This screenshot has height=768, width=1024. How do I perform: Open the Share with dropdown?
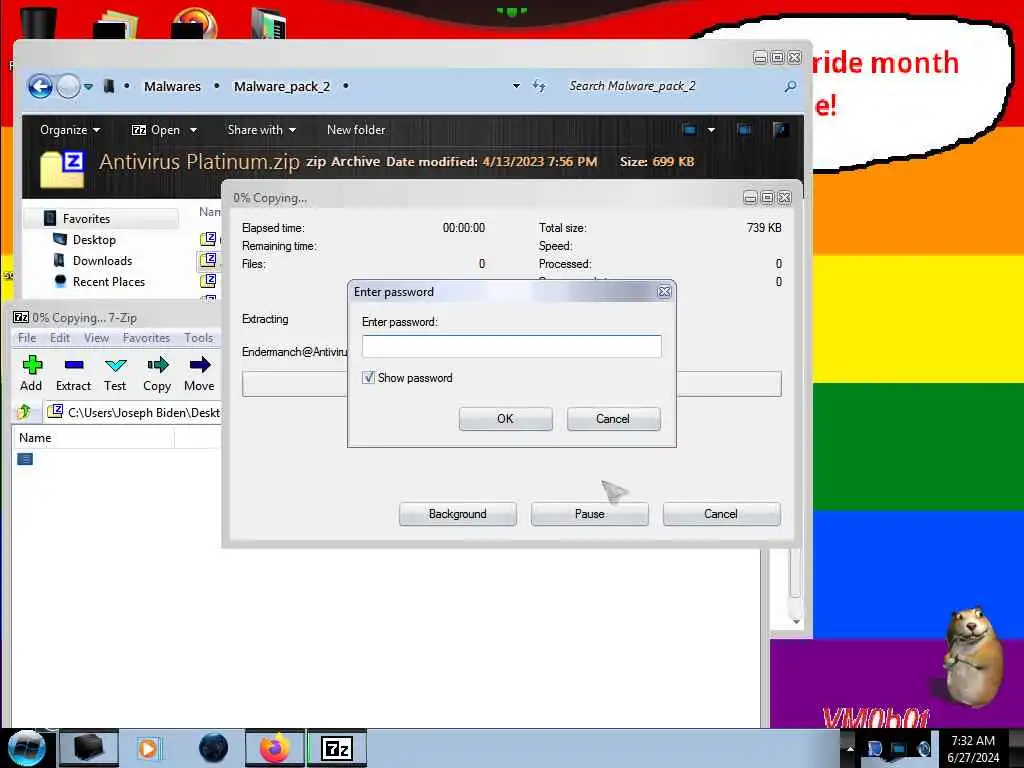261,130
